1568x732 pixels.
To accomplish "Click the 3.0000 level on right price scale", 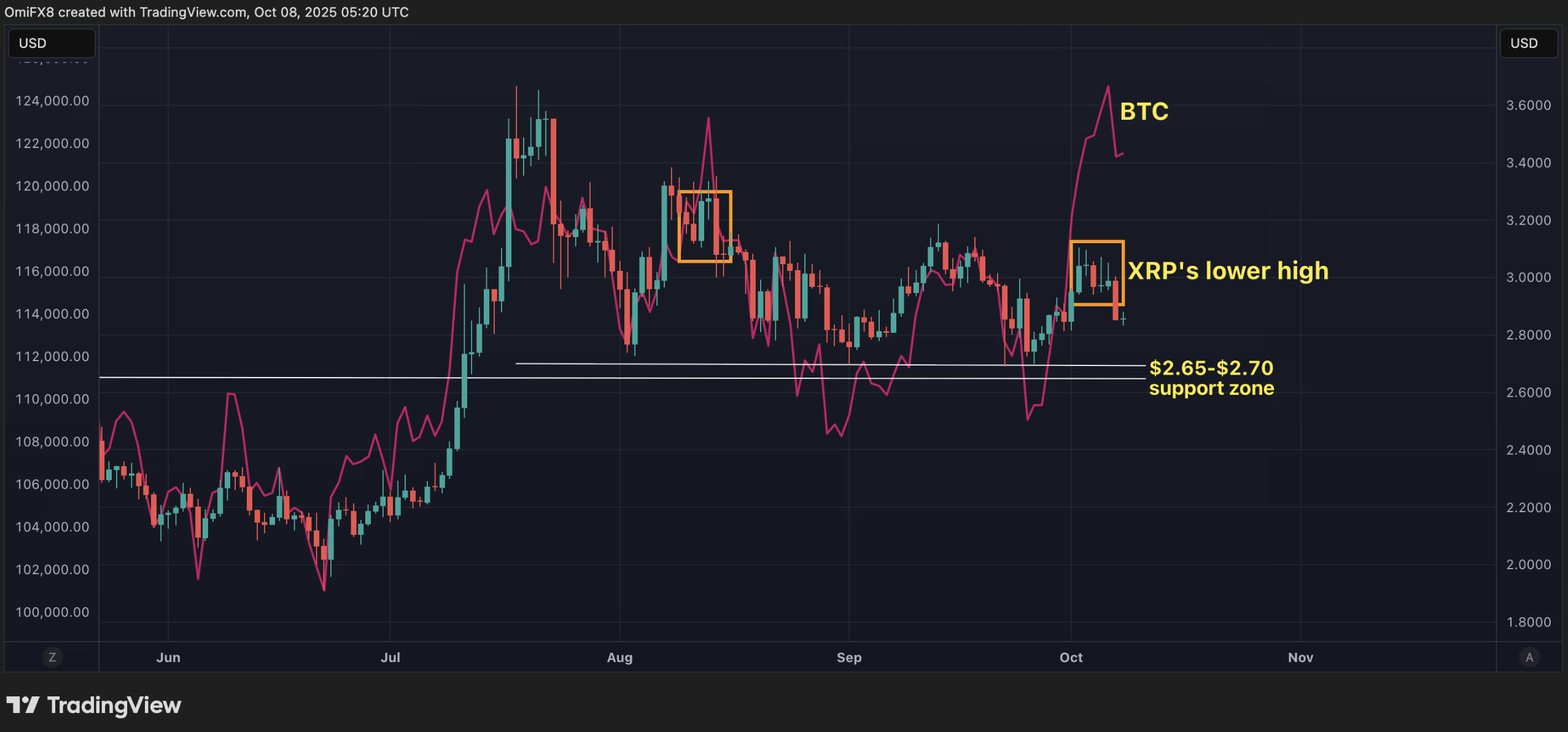I will click(1528, 278).
